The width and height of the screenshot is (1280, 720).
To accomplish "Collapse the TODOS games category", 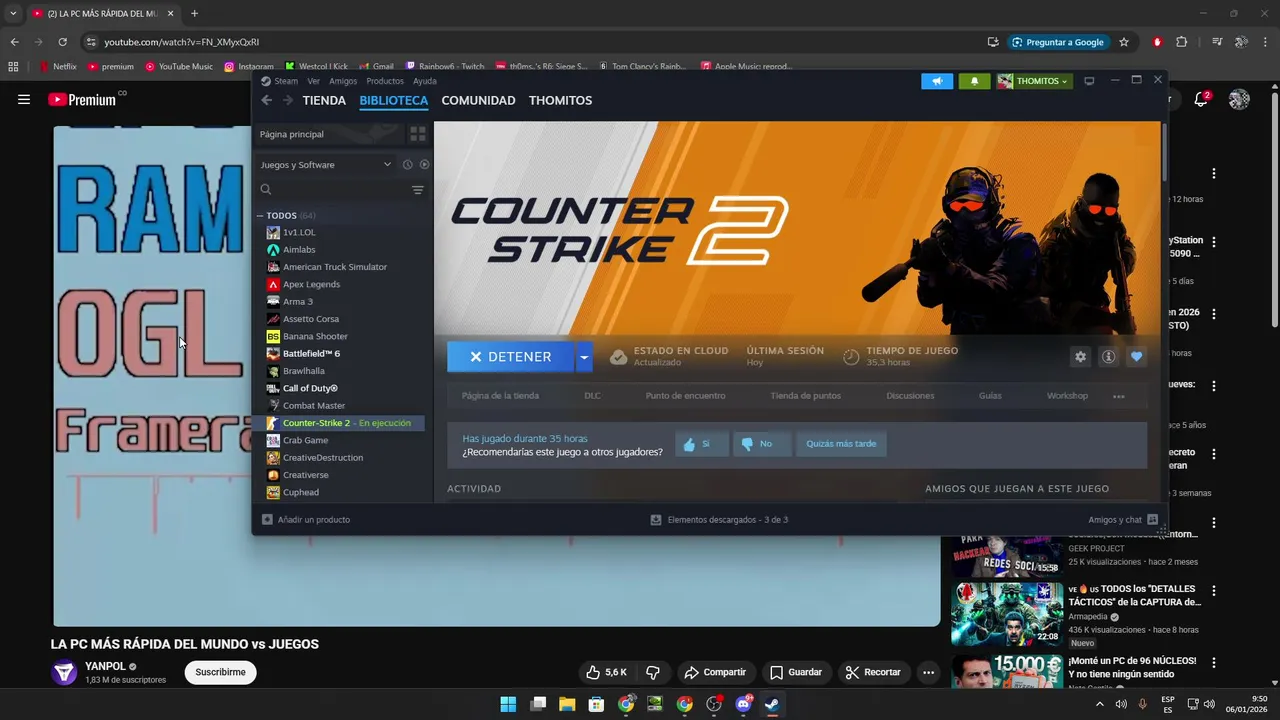I will tap(260, 216).
